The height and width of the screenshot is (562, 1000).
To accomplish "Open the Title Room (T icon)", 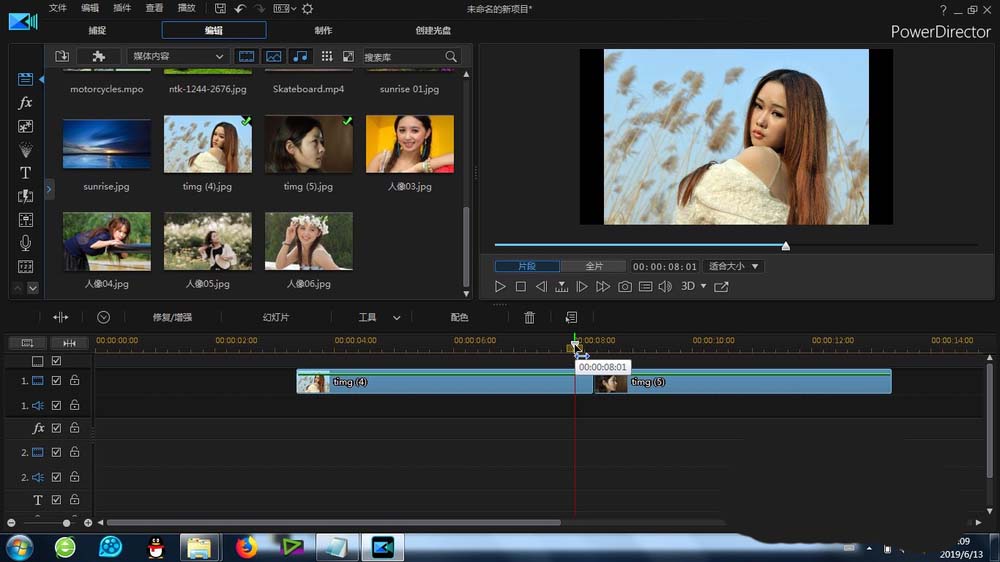I will point(26,173).
